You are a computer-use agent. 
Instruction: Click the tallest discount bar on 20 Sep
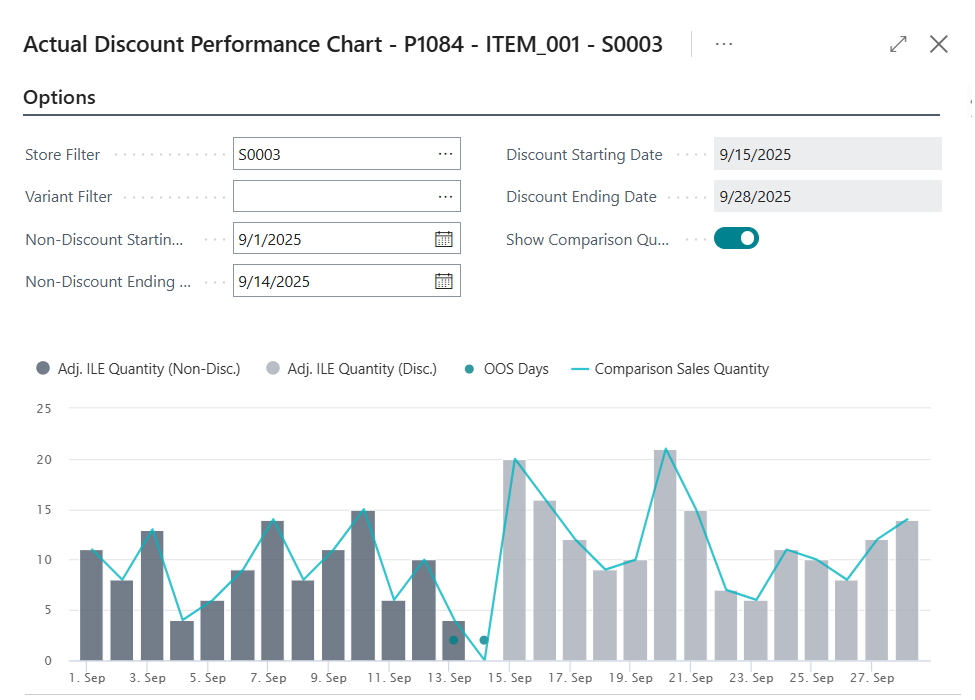[x=665, y=555]
